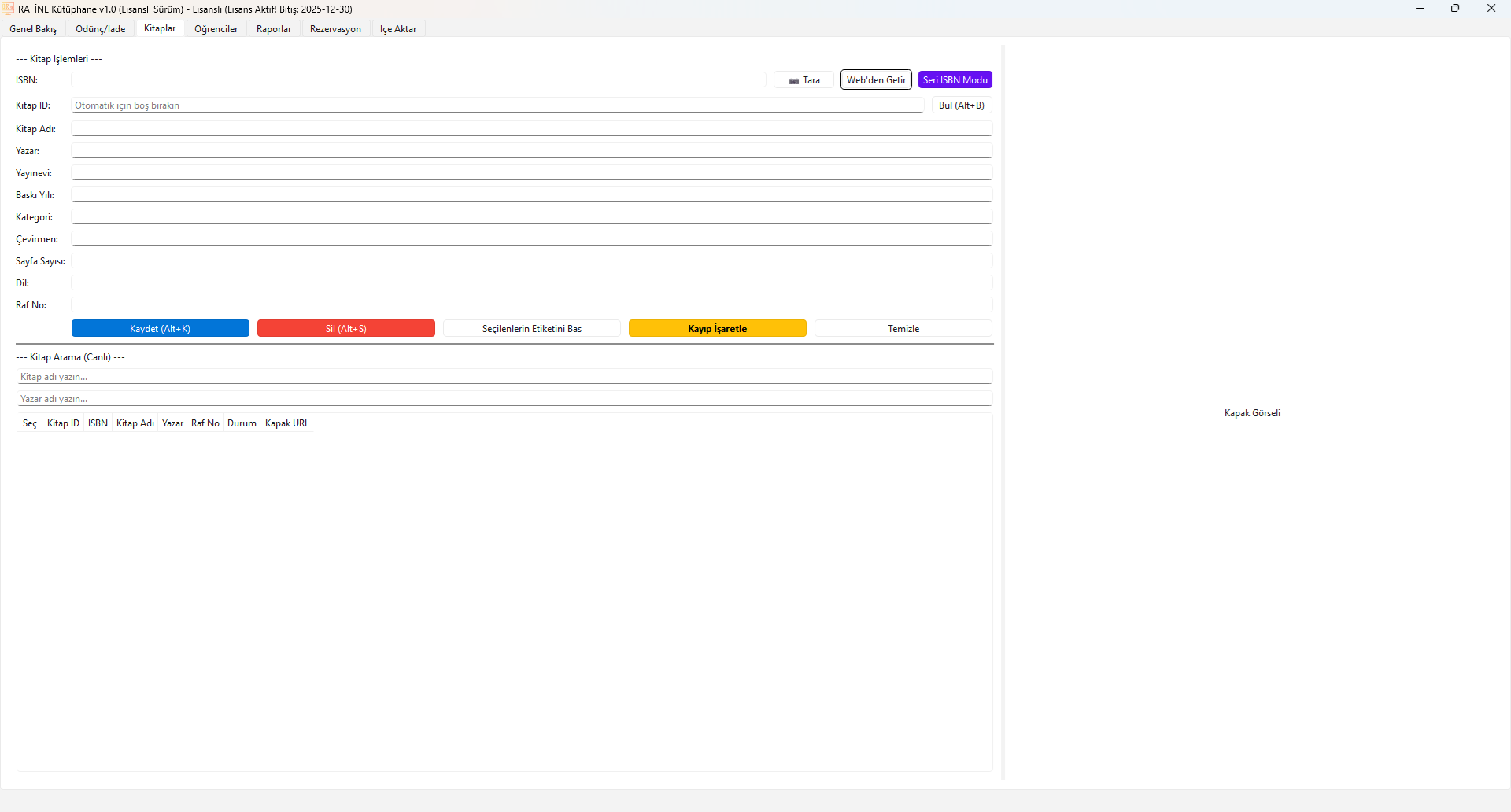Screen dimensions: 1511x812
Task: Go to the Raporlar tab
Action: (274, 29)
